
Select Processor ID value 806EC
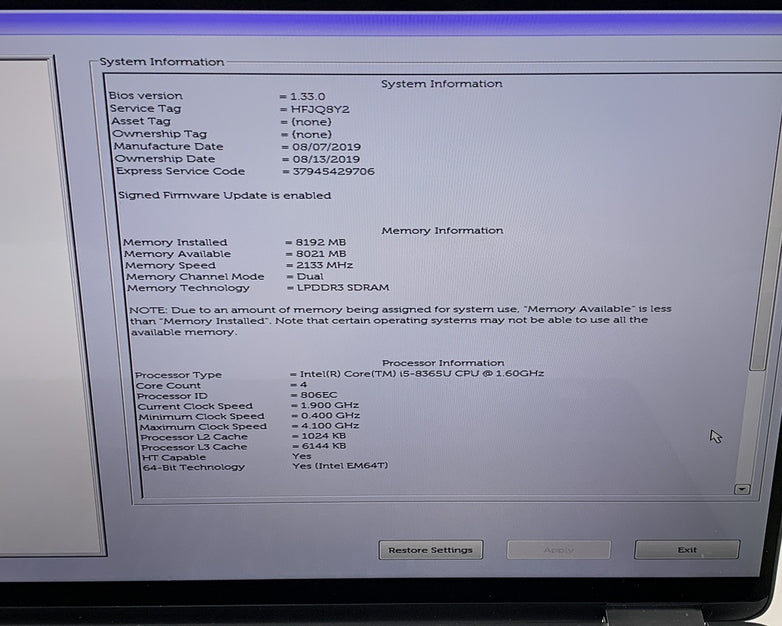319,395
